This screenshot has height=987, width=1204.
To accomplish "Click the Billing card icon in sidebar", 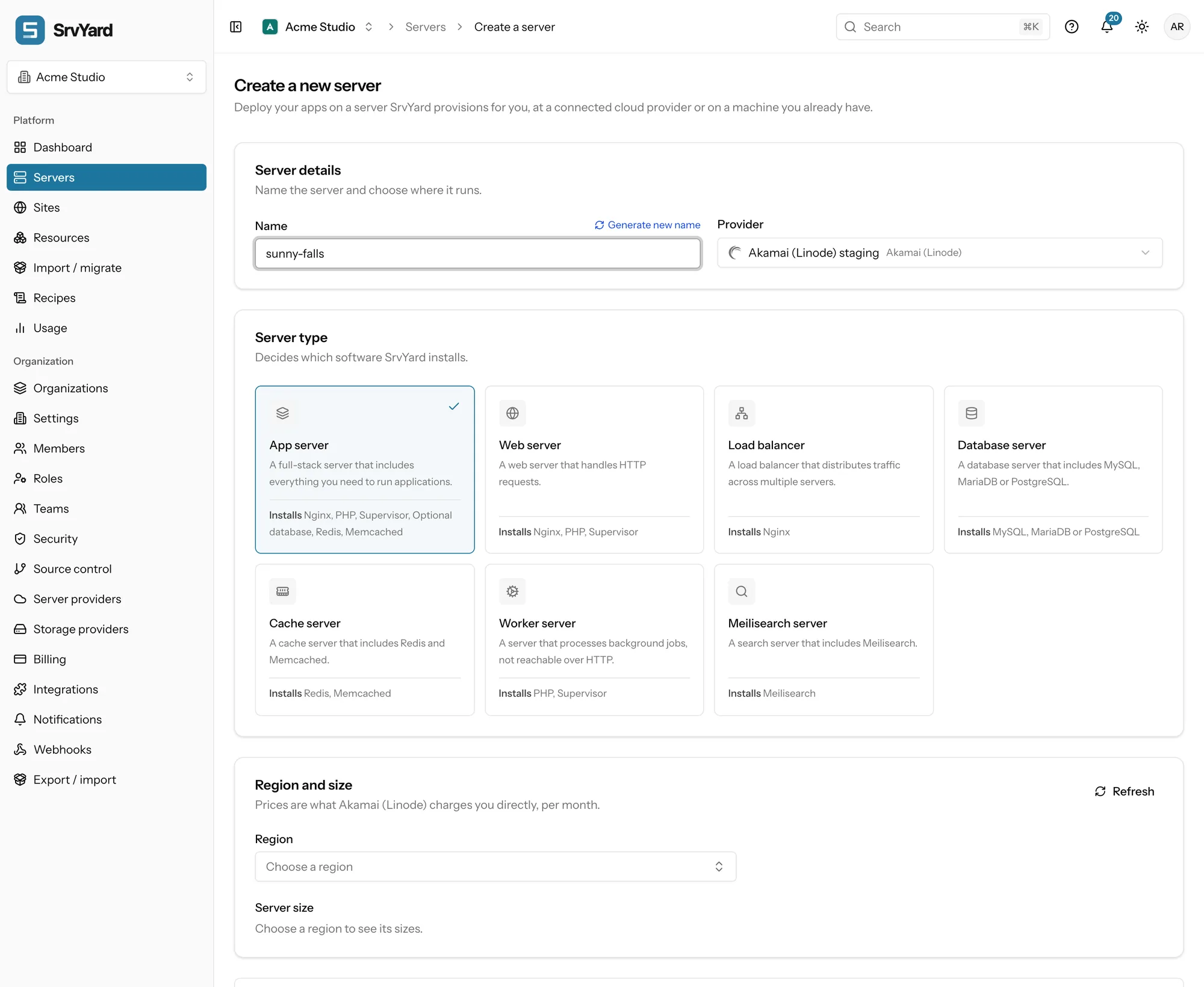I will 20,659.
